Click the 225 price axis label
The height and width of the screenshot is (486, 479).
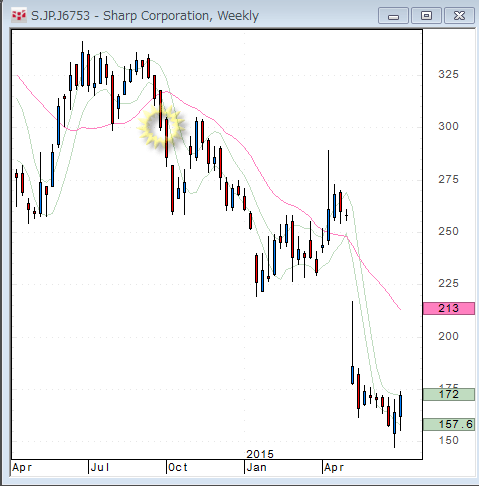click(x=448, y=283)
